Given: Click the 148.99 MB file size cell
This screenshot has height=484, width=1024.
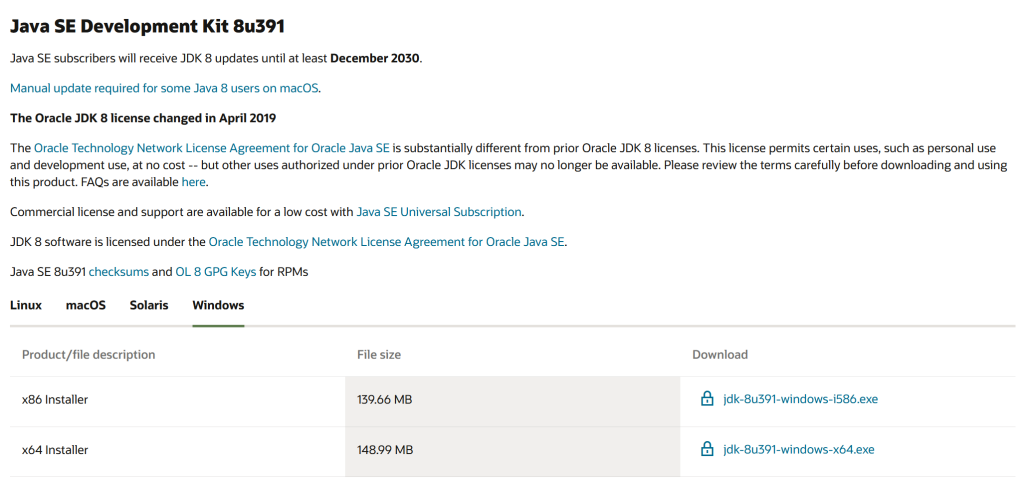Looking at the screenshot, I should pos(385,449).
